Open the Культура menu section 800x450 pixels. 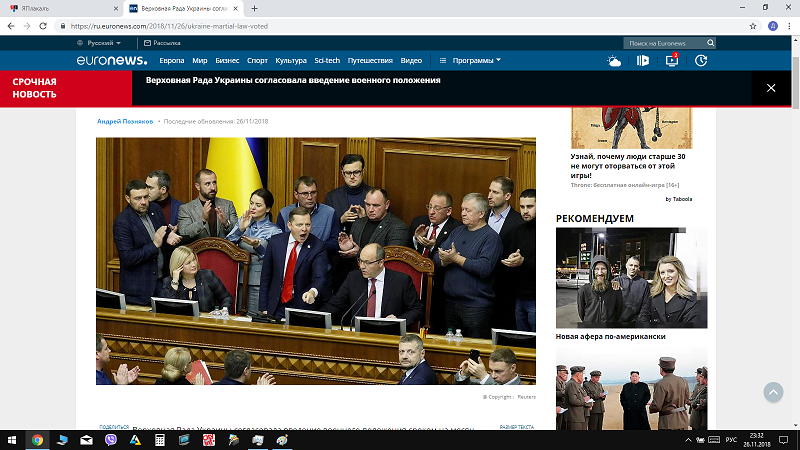pos(291,61)
